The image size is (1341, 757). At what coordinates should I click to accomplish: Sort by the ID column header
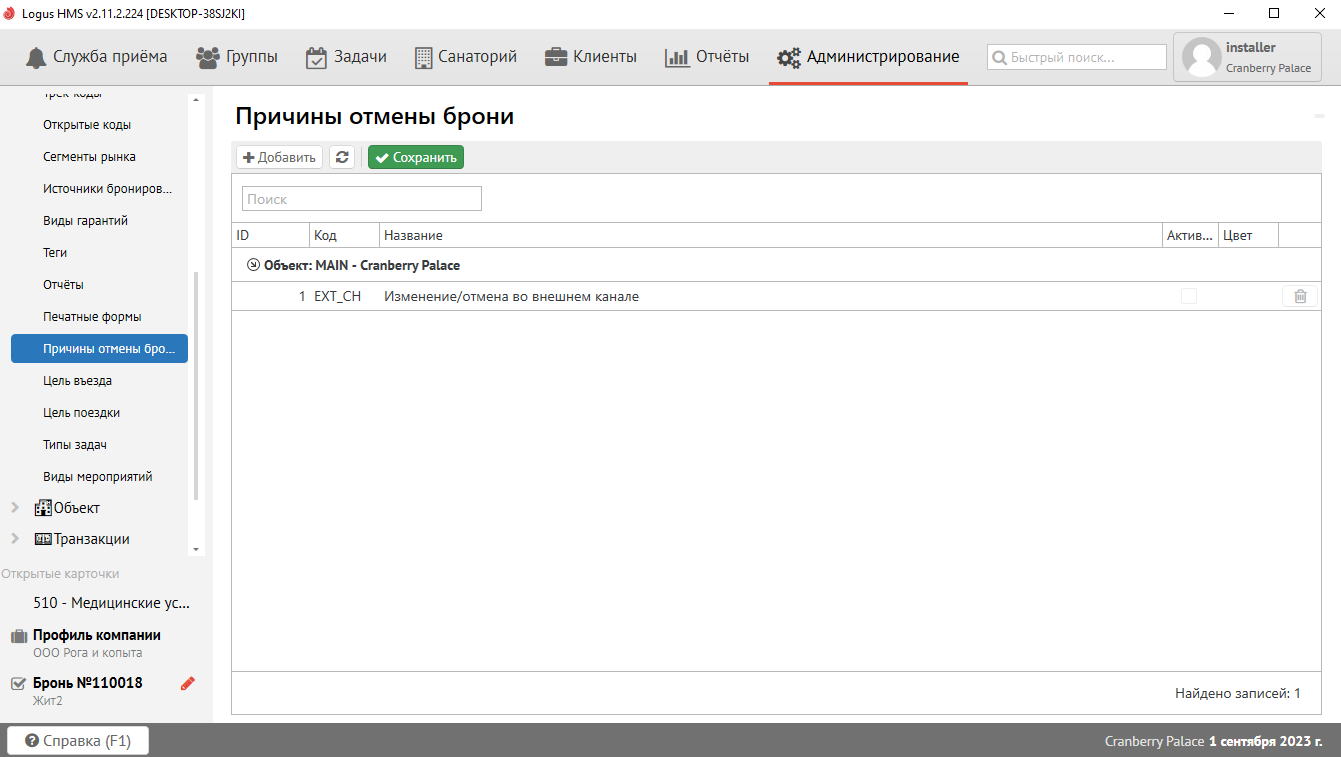[270, 235]
